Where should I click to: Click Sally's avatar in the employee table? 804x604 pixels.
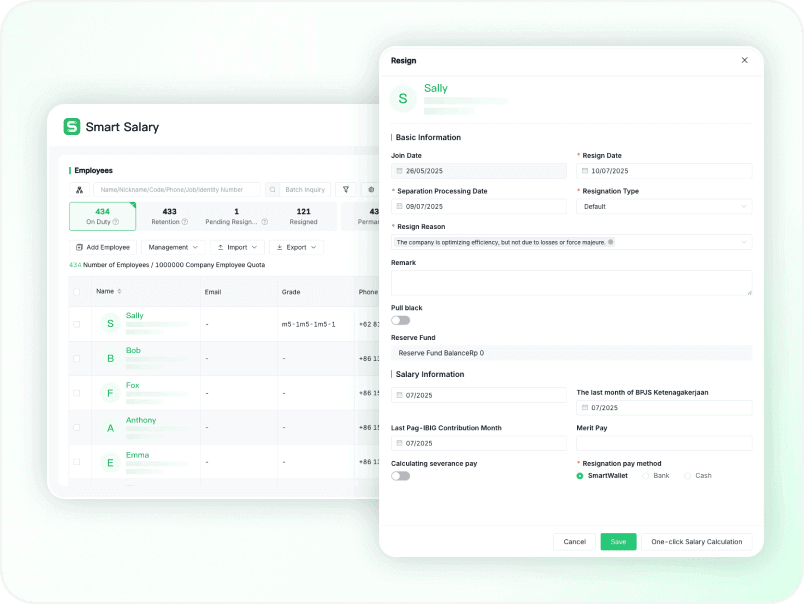110,324
